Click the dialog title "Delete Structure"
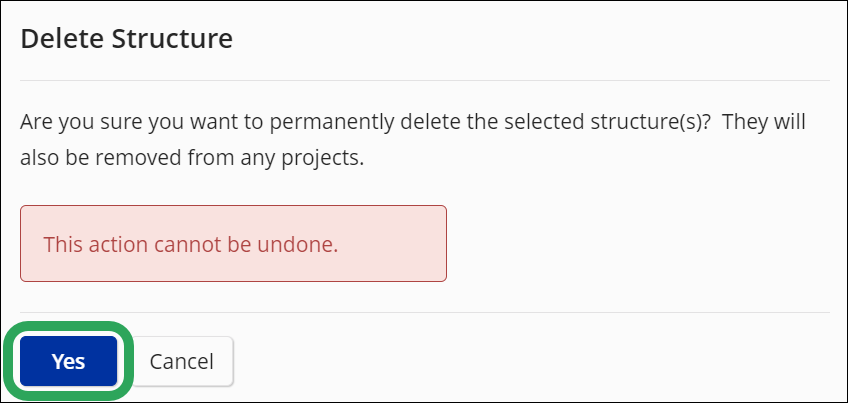The image size is (848, 403). (126, 39)
